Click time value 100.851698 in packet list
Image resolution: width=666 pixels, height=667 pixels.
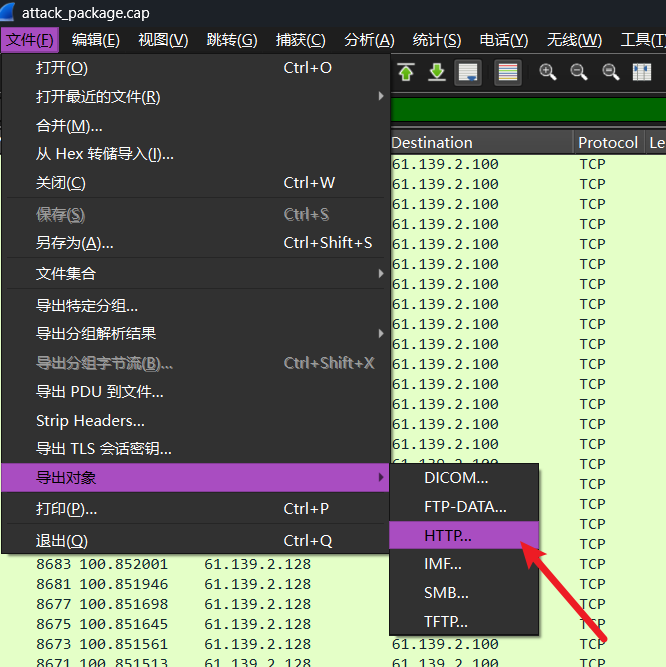(x=124, y=604)
